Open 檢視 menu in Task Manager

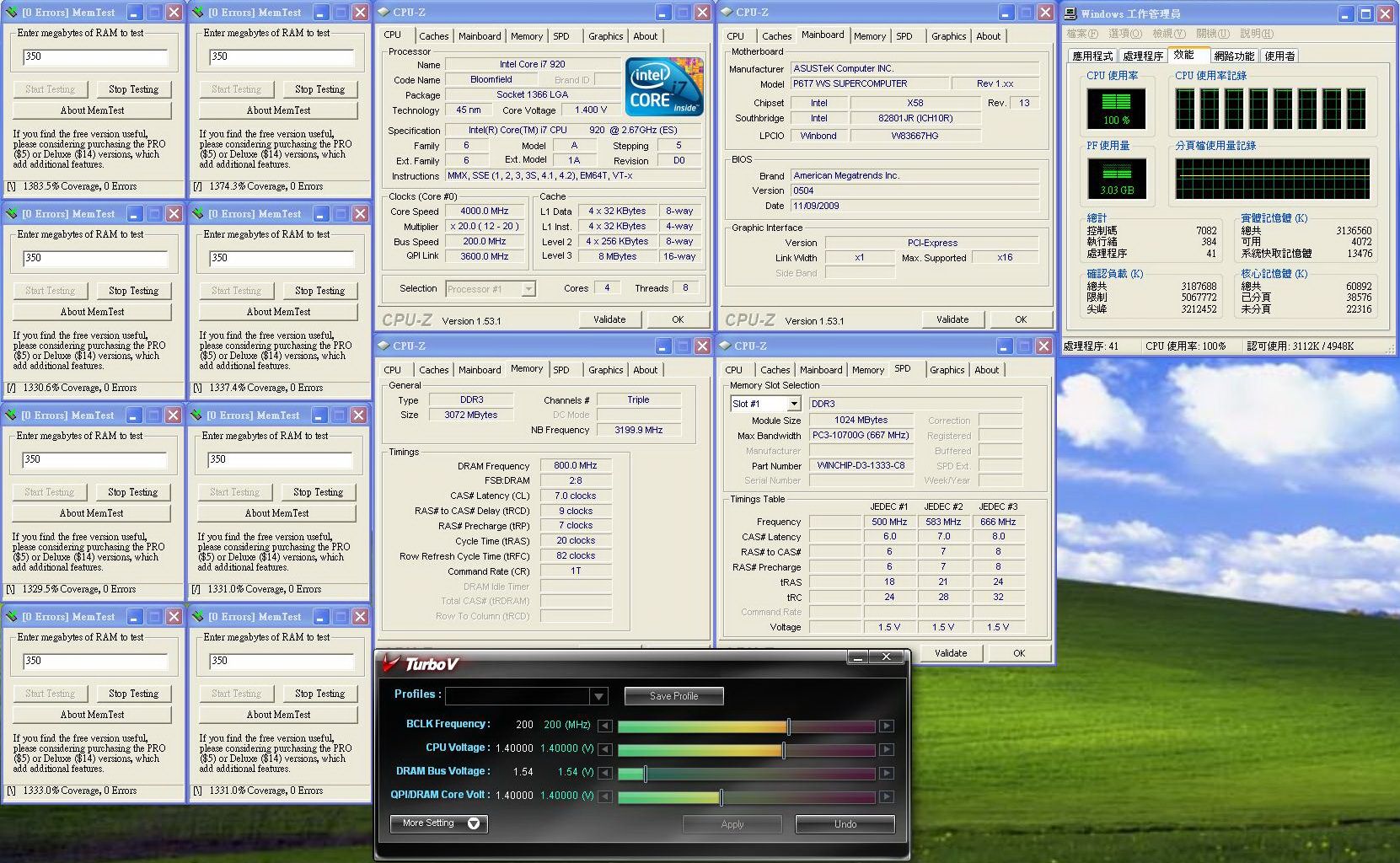pyautogui.click(x=1169, y=34)
